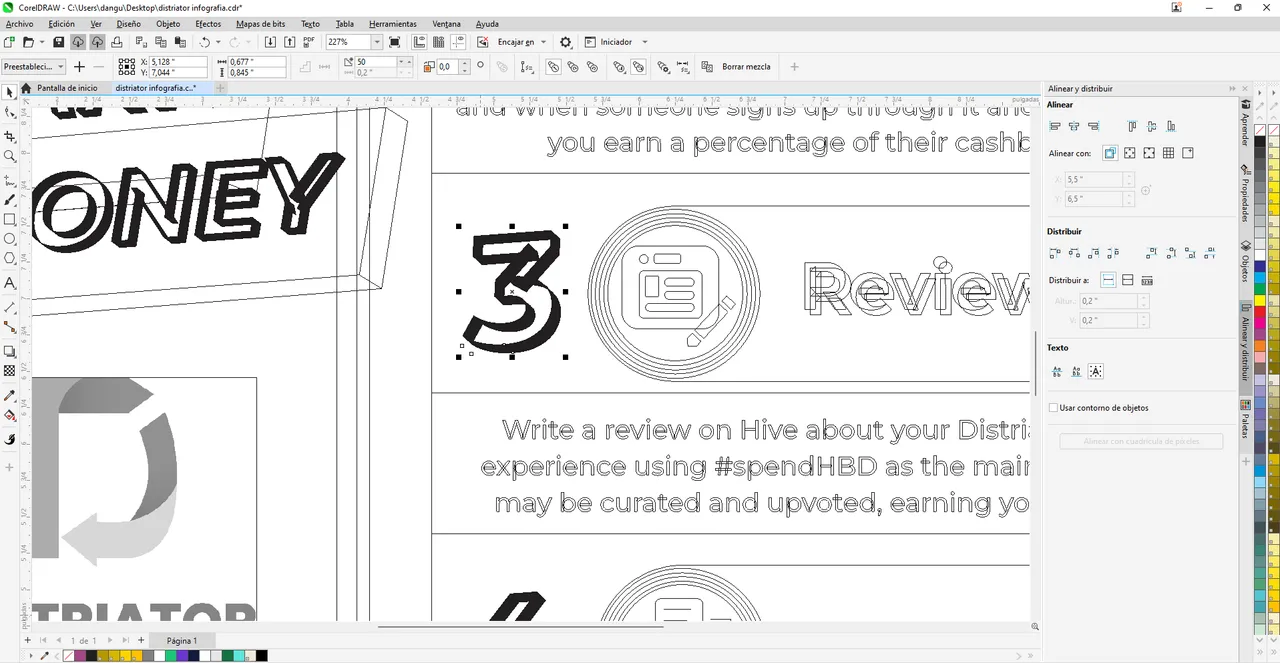
Task: Select the Zoom magnifier tool
Action: (10, 157)
